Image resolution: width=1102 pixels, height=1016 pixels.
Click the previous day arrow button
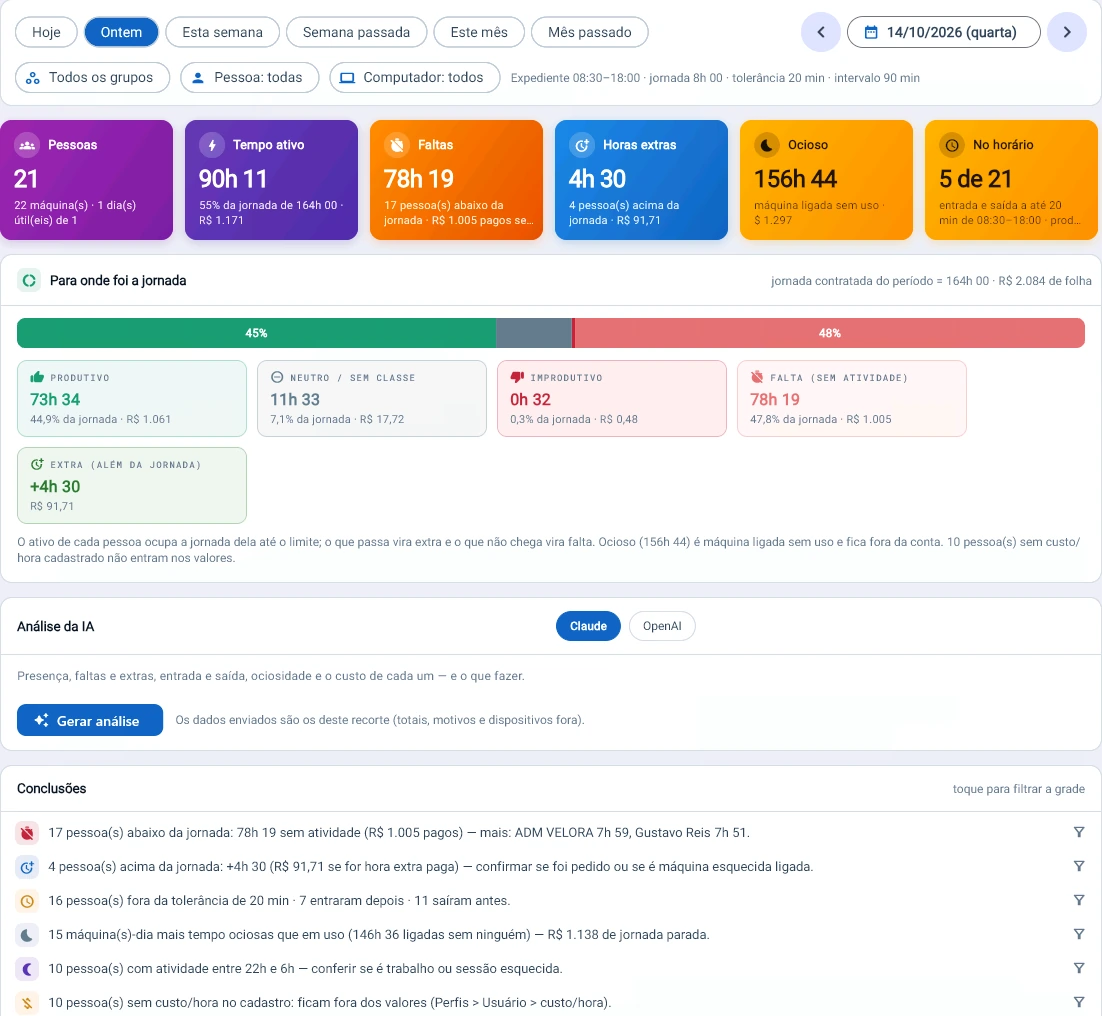(x=820, y=32)
